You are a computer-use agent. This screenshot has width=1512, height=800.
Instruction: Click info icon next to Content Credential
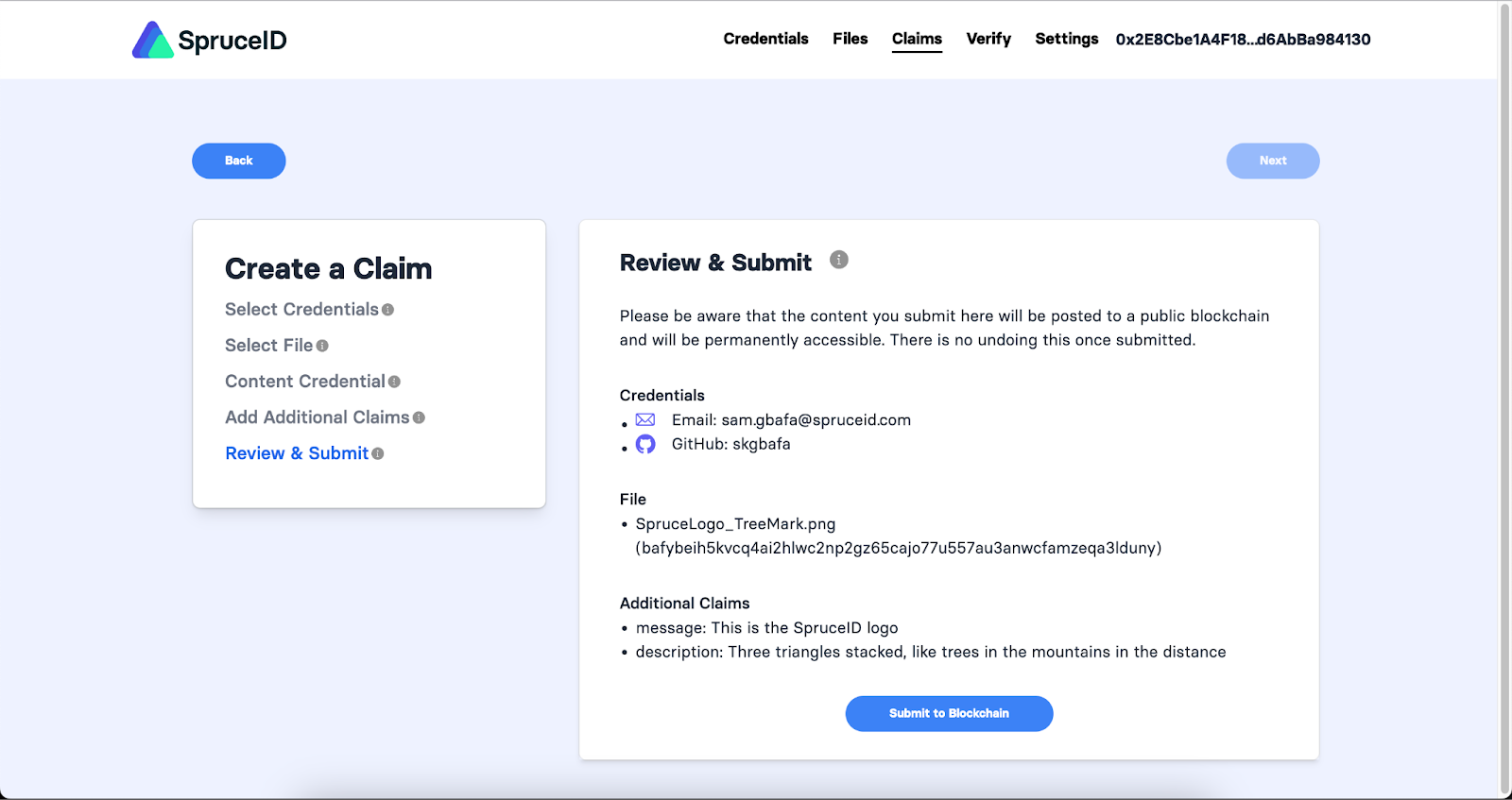click(394, 382)
